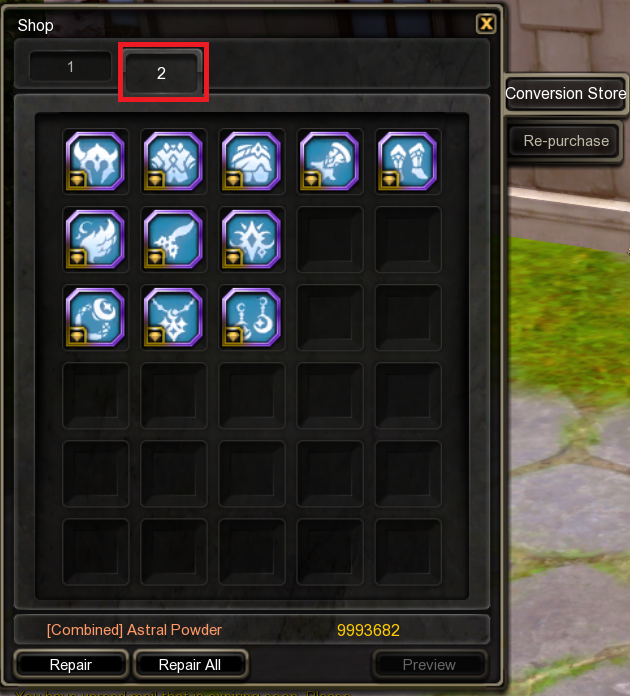Choose the star-shaped decal item icon
Image resolution: width=630 pixels, height=696 pixels.
click(x=252, y=239)
